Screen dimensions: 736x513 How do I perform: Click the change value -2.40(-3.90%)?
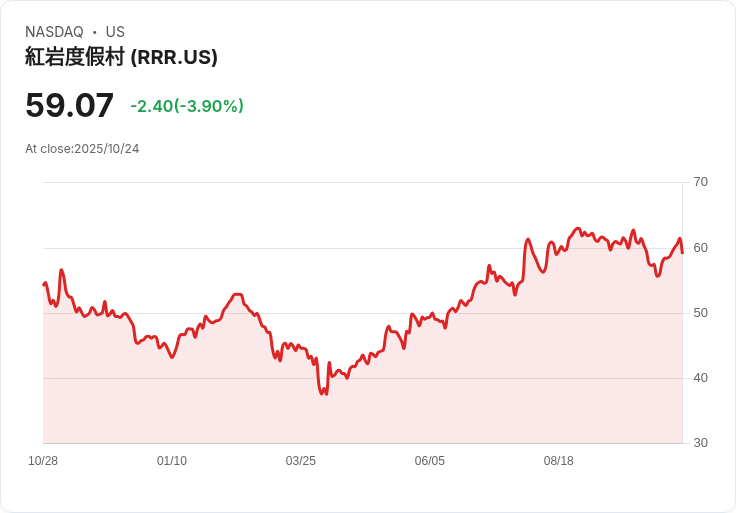pyautogui.click(x=187, y=106)
